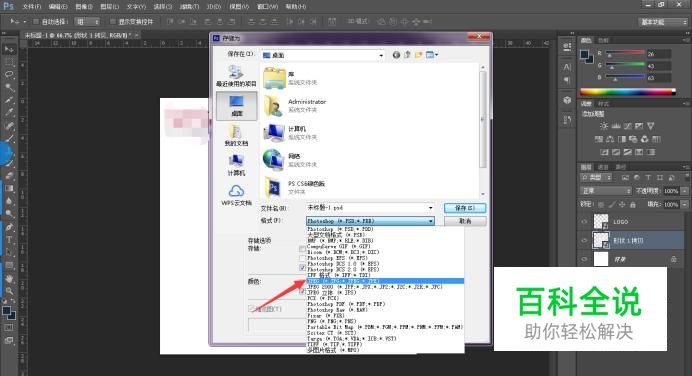Select the Eyedropper tool
This screenshot has width=692, height=376.
[x=9, y=113]
